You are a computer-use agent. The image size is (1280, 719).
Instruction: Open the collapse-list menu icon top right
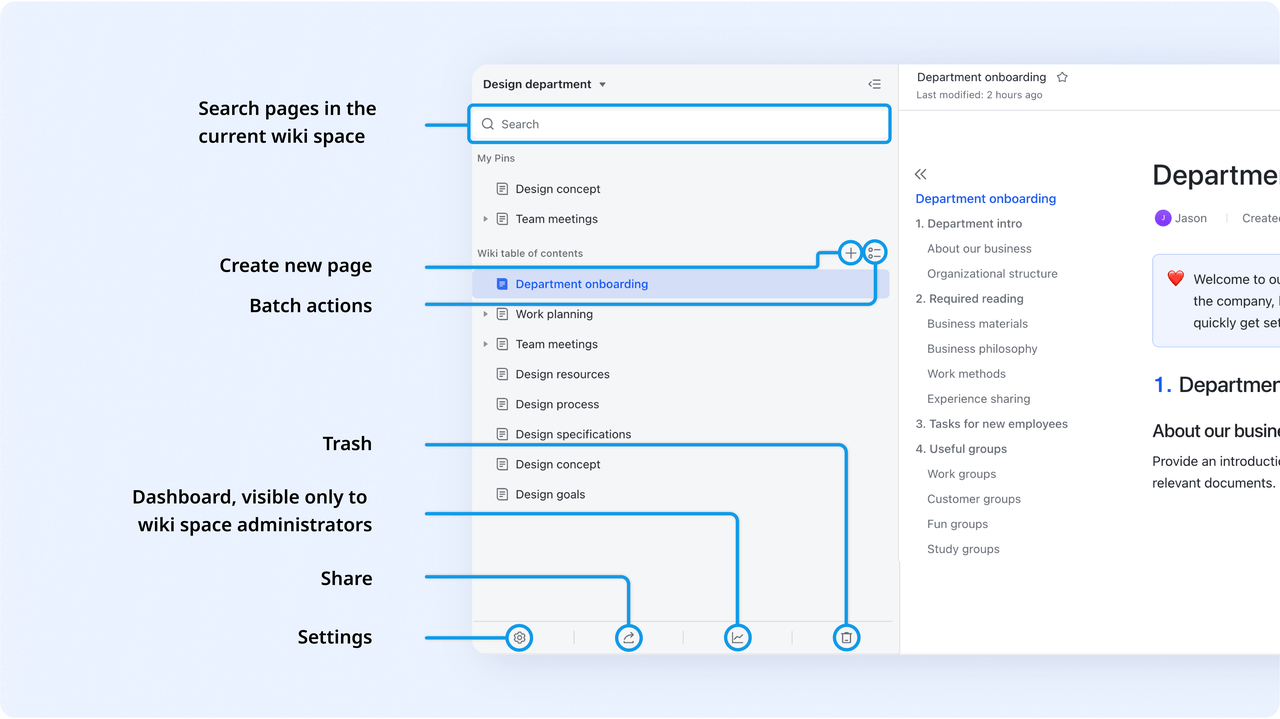[874, 84]
